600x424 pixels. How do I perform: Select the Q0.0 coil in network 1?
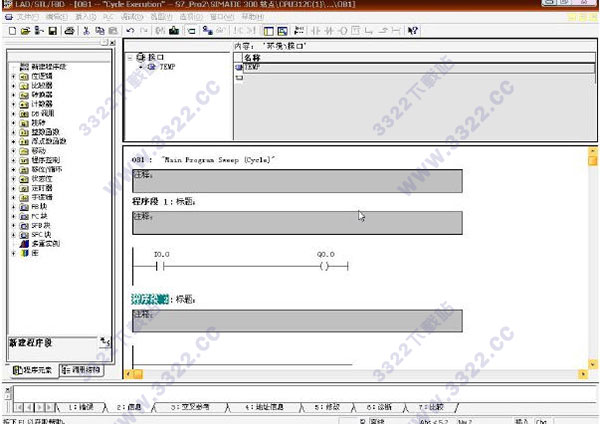[x=325, y=266]
